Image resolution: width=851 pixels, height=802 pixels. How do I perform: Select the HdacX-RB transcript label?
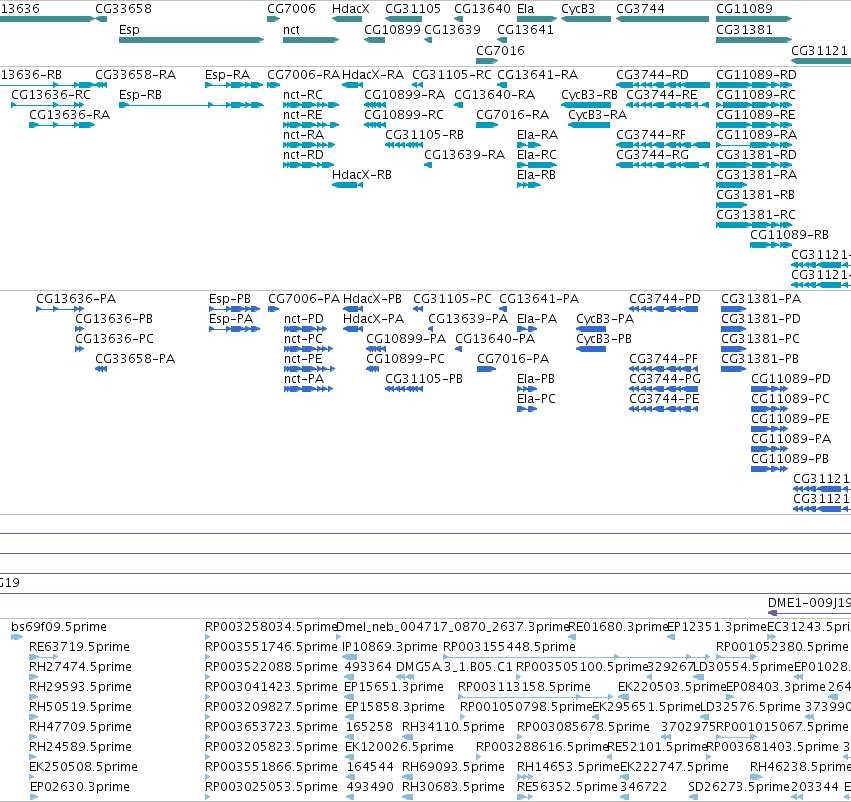click(x=361, y=175)
